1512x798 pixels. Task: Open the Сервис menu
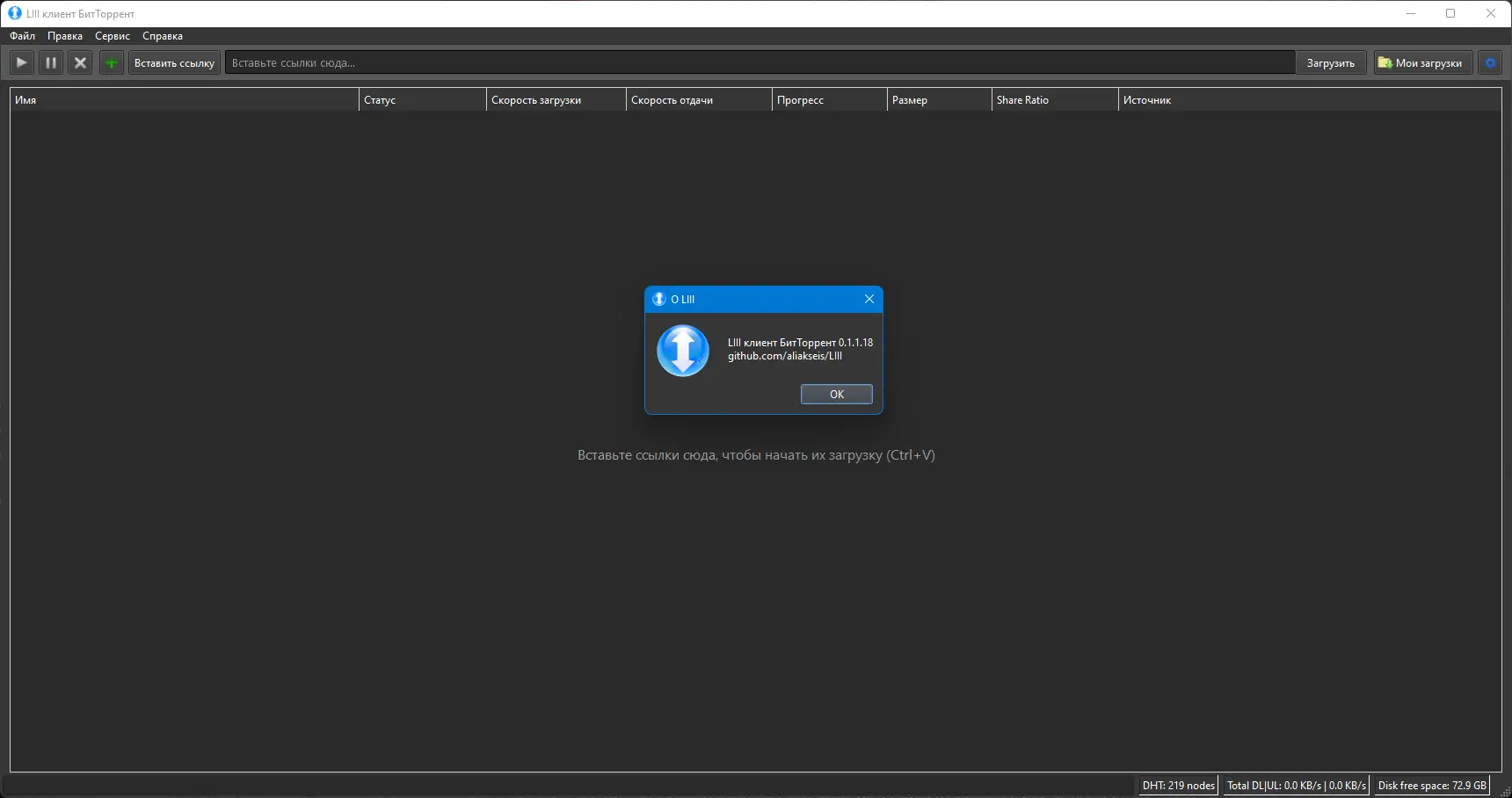112,36
